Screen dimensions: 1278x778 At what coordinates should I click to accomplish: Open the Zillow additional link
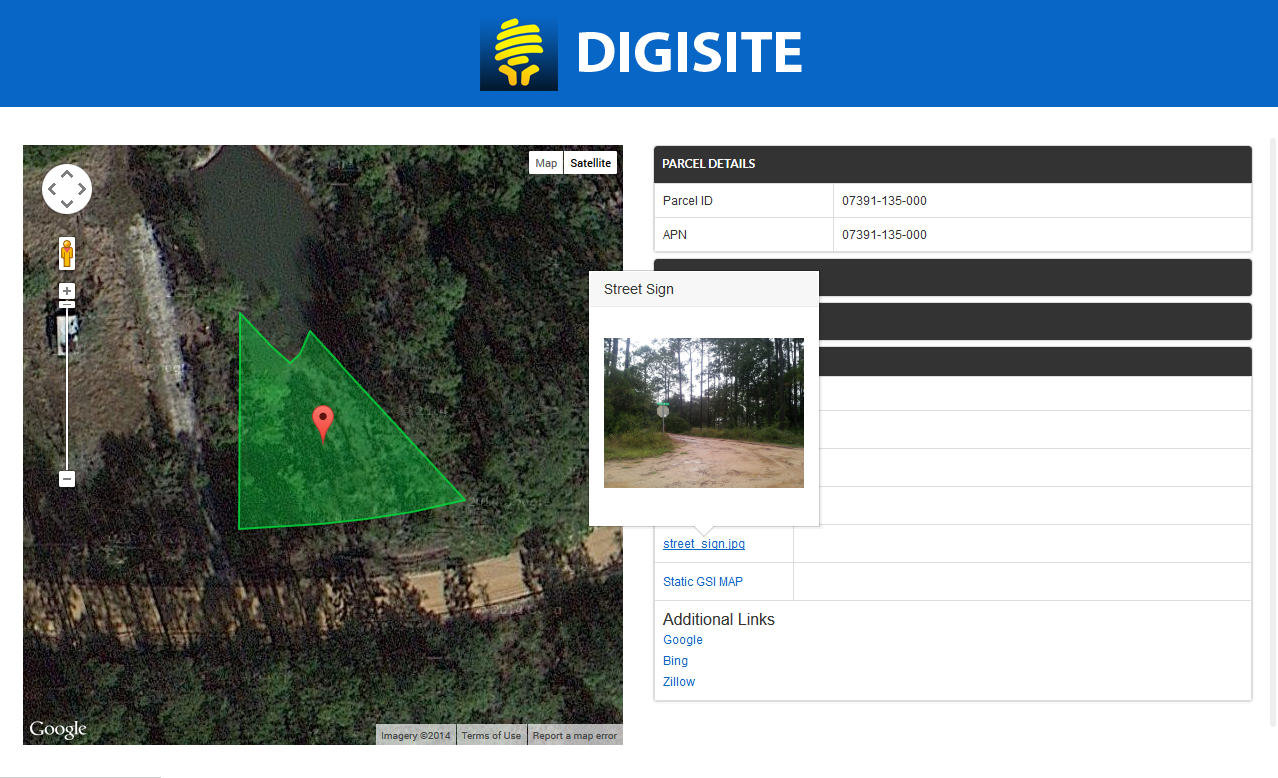pyautogui.click(x=679, y=682)
